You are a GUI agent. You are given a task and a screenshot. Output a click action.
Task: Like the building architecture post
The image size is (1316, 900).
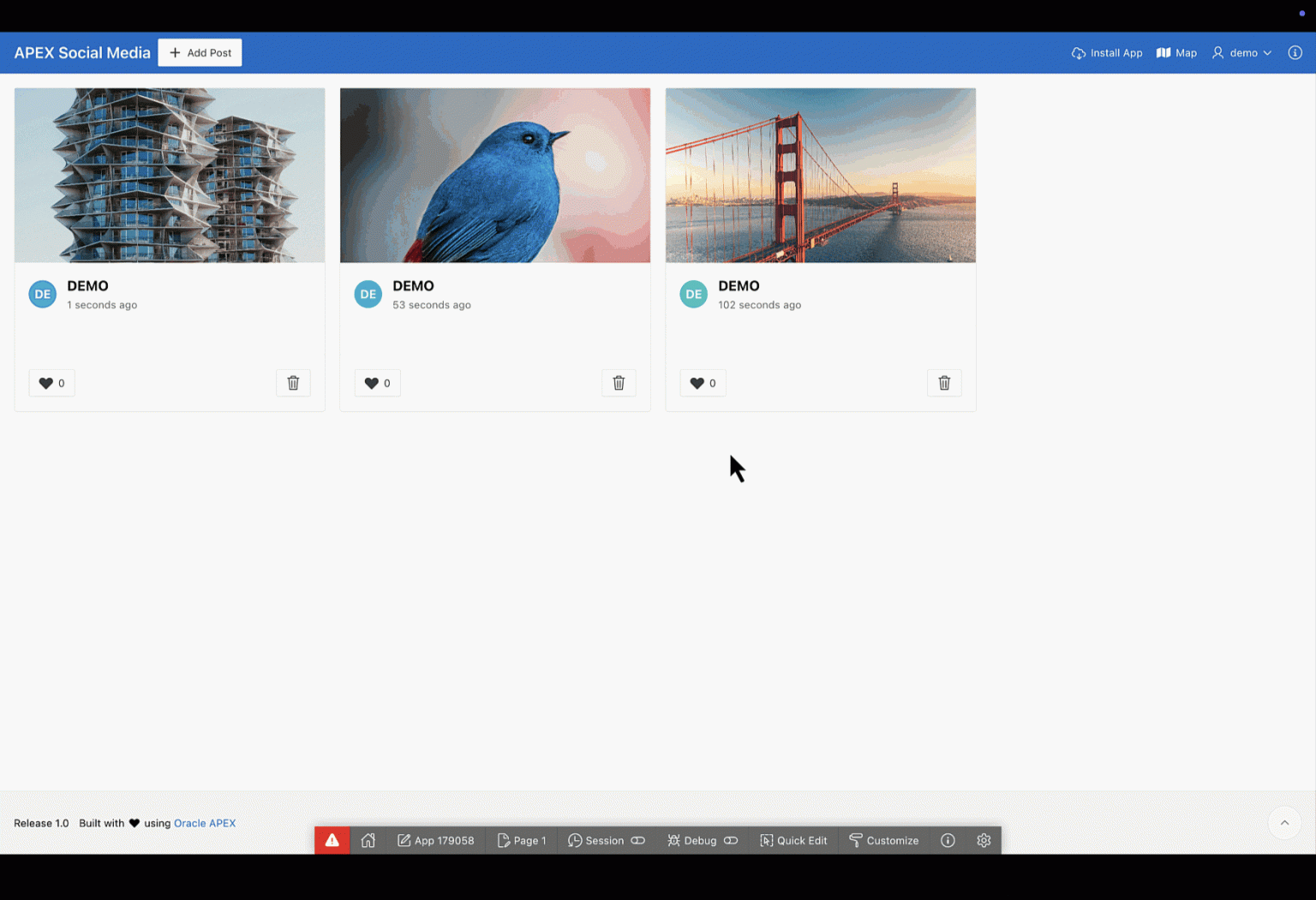click(51, 383)
